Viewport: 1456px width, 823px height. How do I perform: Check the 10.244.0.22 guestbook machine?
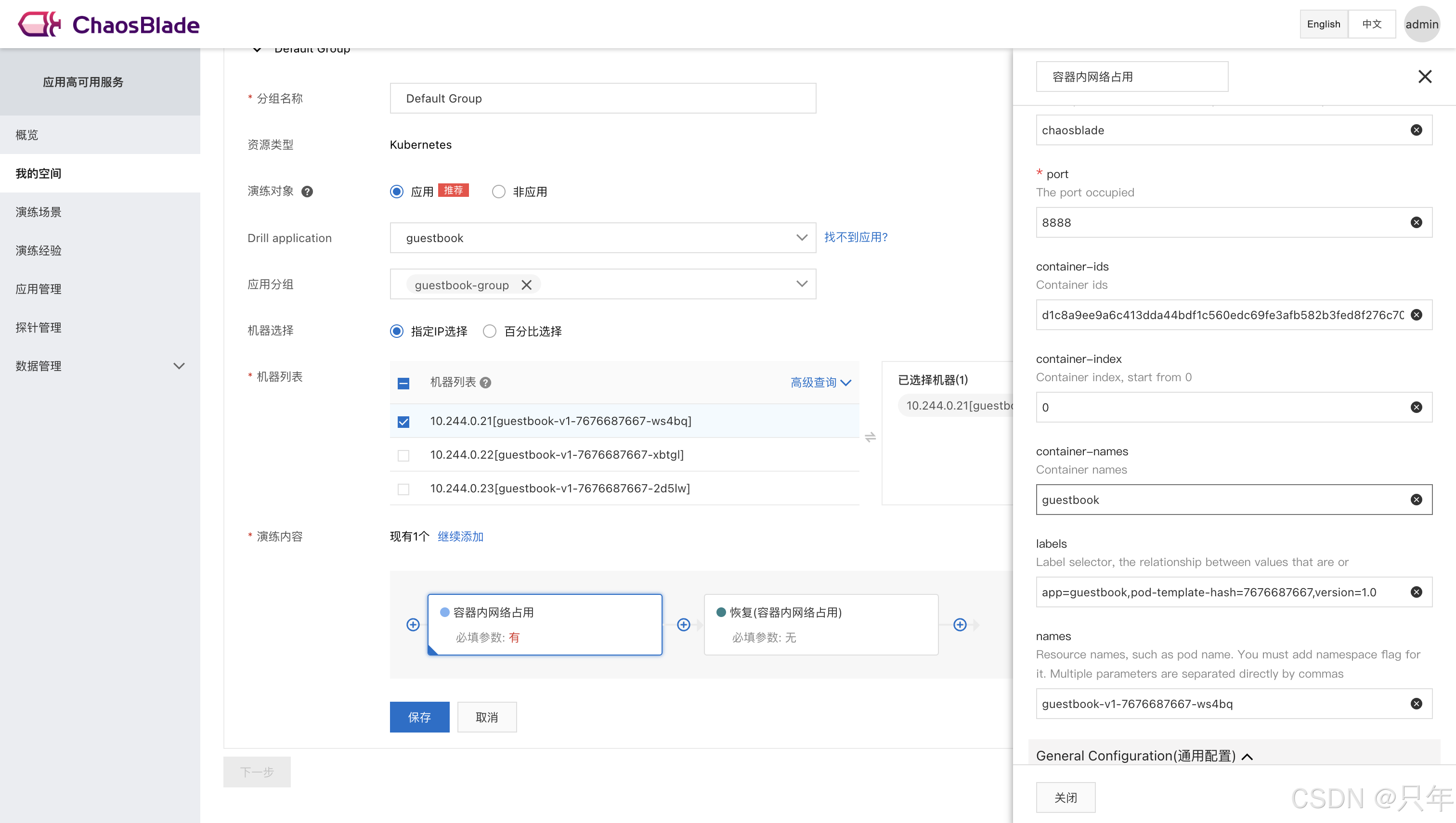(403, 455)
